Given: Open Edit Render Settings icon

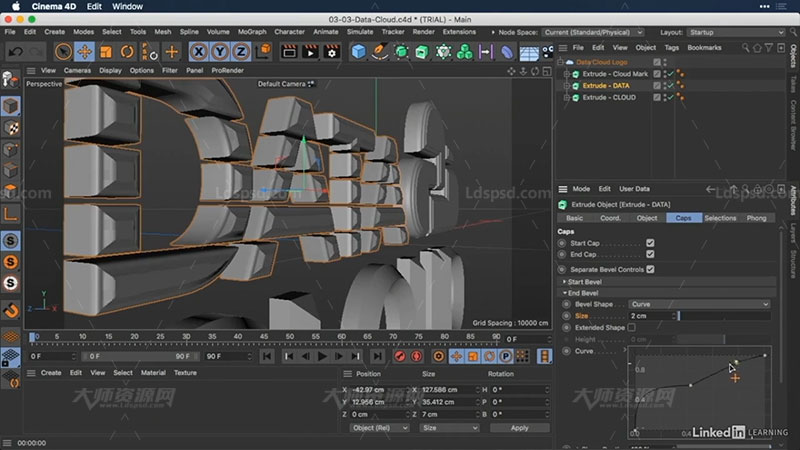Looking at the screenshot, I should click(332, 52).
